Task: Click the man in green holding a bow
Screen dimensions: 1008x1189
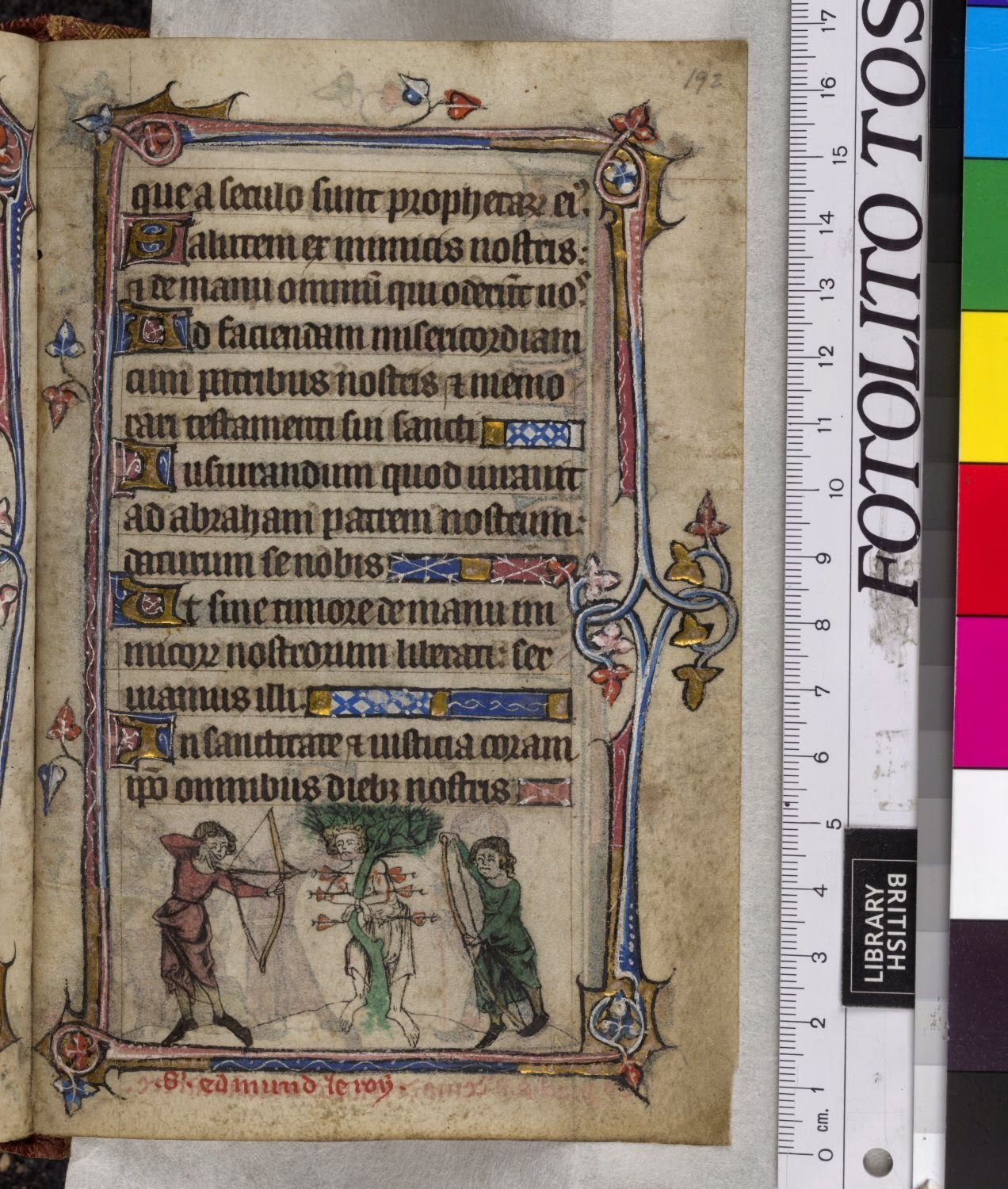Action: [x=497, y=939]
